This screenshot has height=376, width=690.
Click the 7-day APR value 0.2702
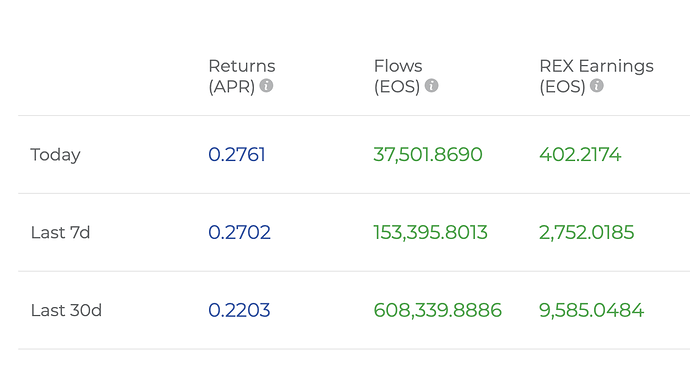239,232
